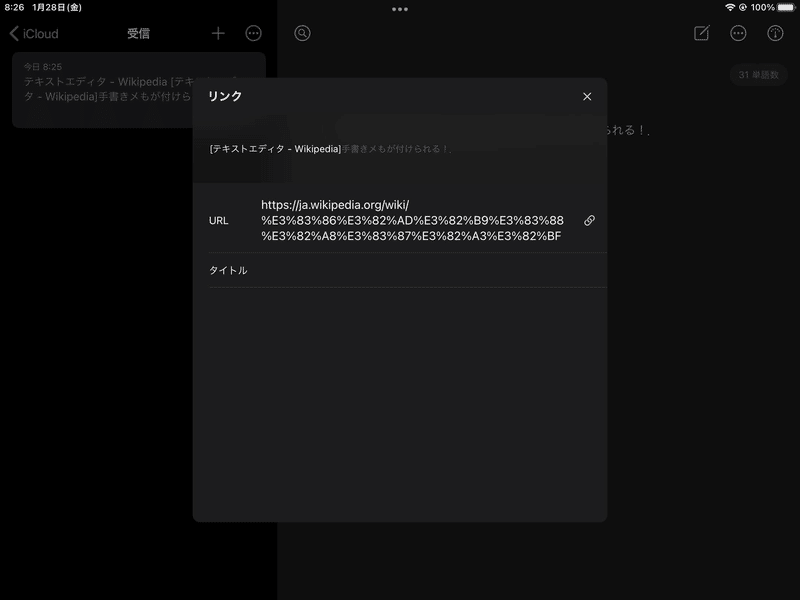Tap the 31 単語数 word count badge
The height and width of the screenshot is (600, 800).
coord(758,75)
